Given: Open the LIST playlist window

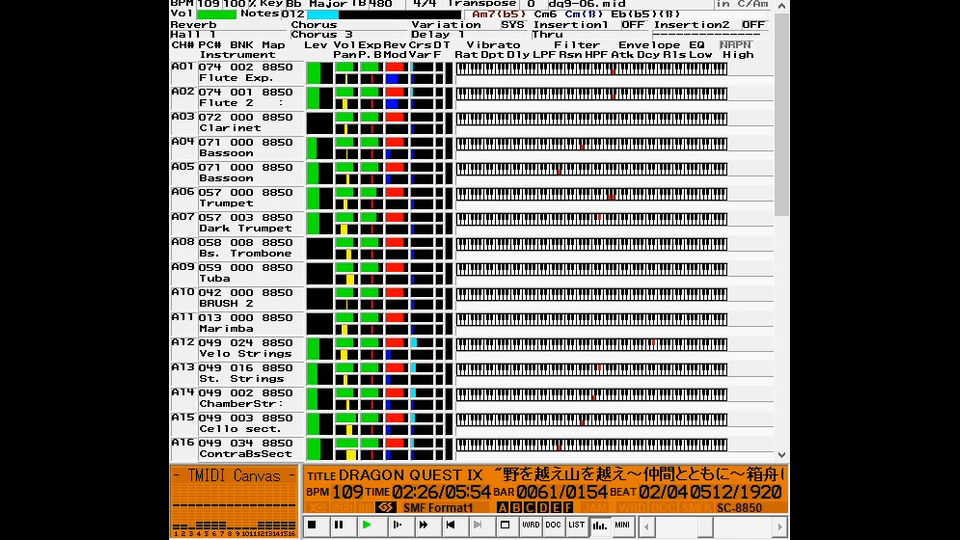Looking at the screenshot, I should click(576, 525).
